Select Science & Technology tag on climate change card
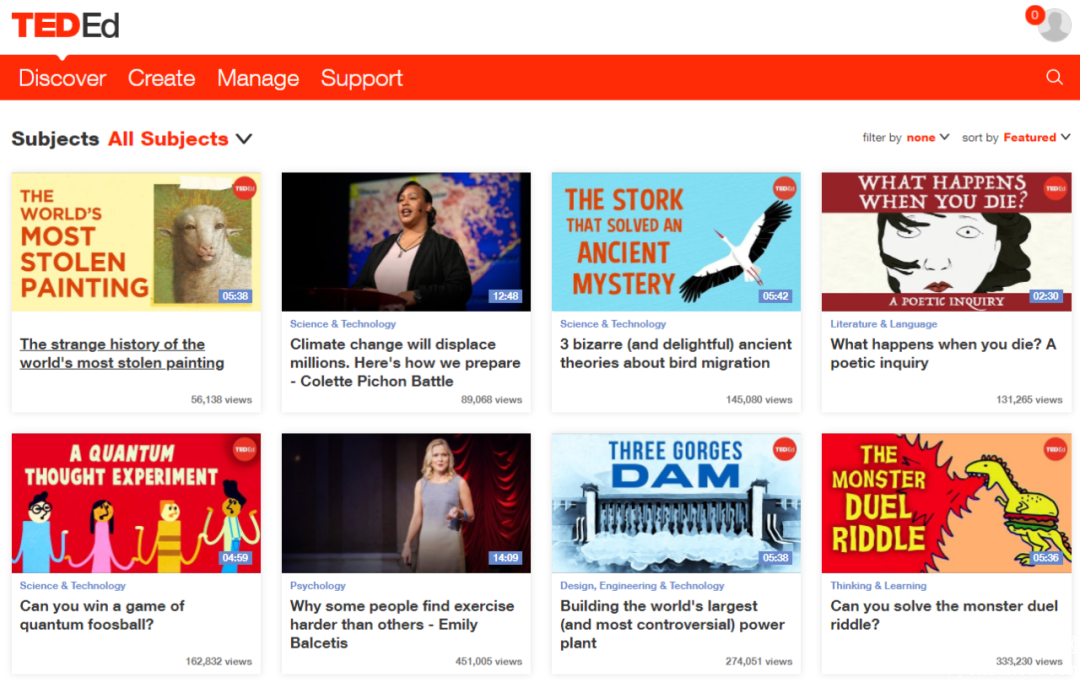The image size is (1080, 683). (343, 324)
